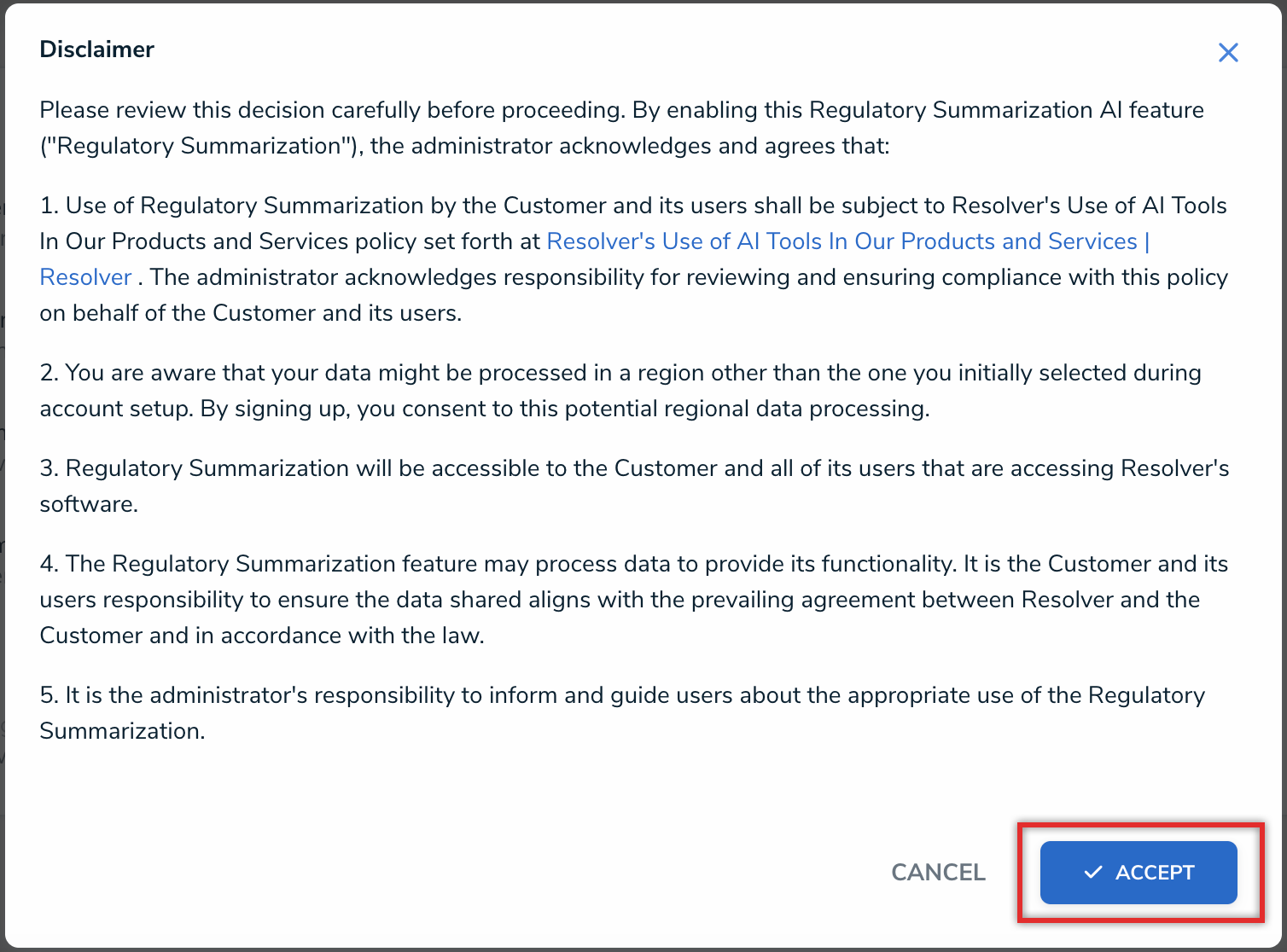Click the wrapped "Resolver" link text

[x=85, y=277]
